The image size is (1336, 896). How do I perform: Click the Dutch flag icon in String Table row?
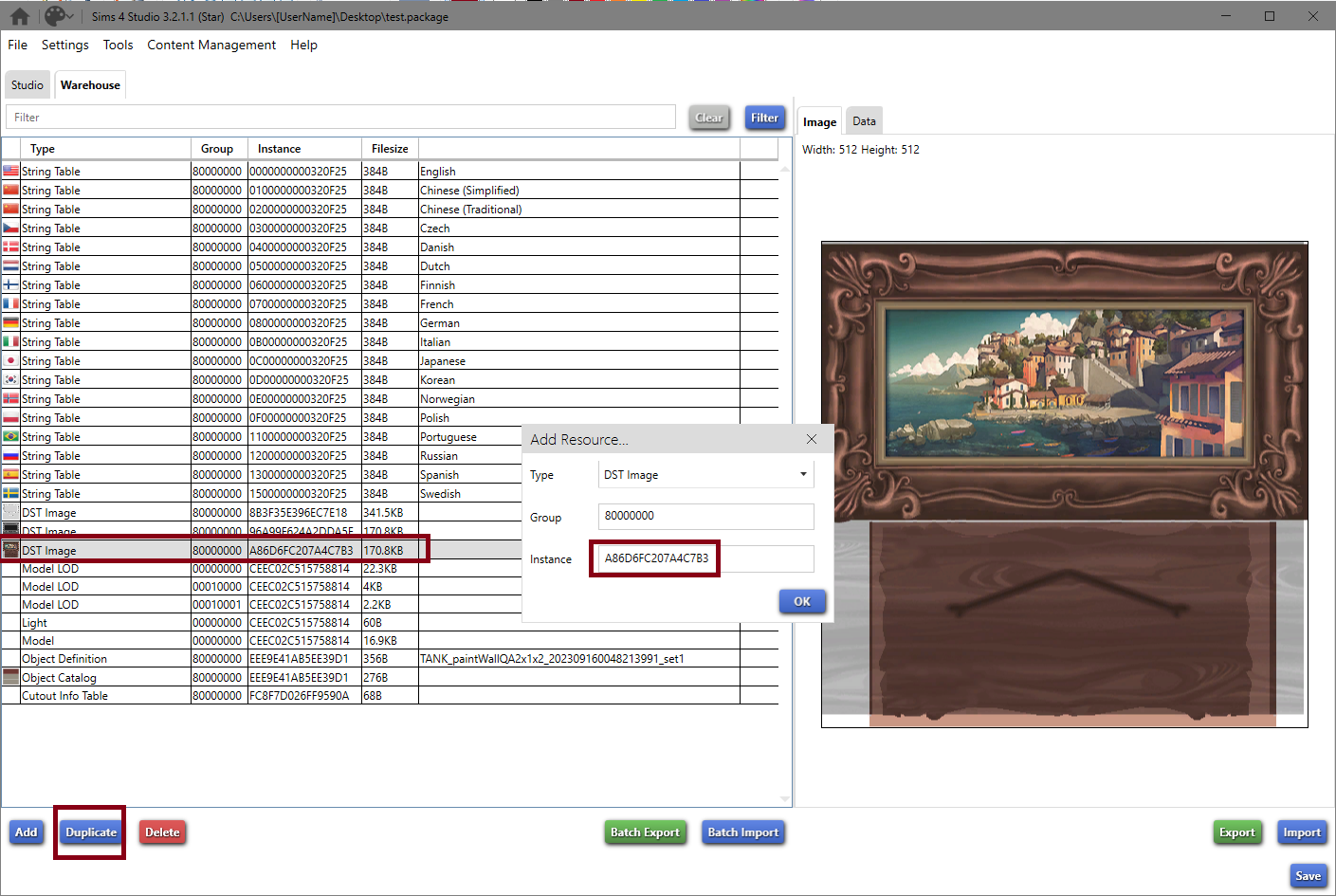coord(10,266)
